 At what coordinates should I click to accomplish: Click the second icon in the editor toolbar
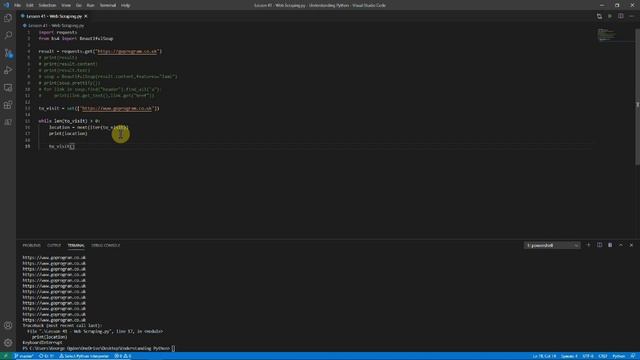(610, 16)
